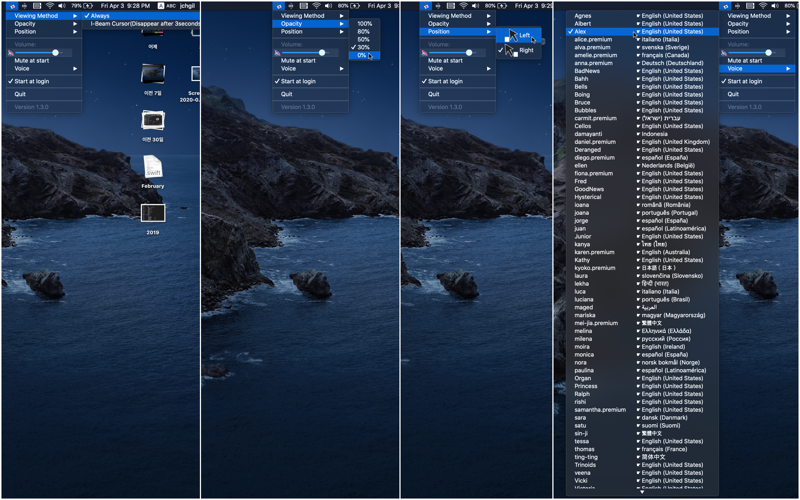Expand Opacity in the voice list panel menu
The image size is (800, 500).
pos(757,23)
